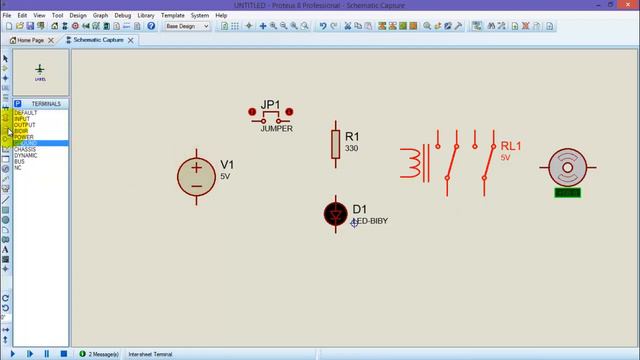Stop the simulation
This screenshot has width=640, height=360.
pos(64,354)
